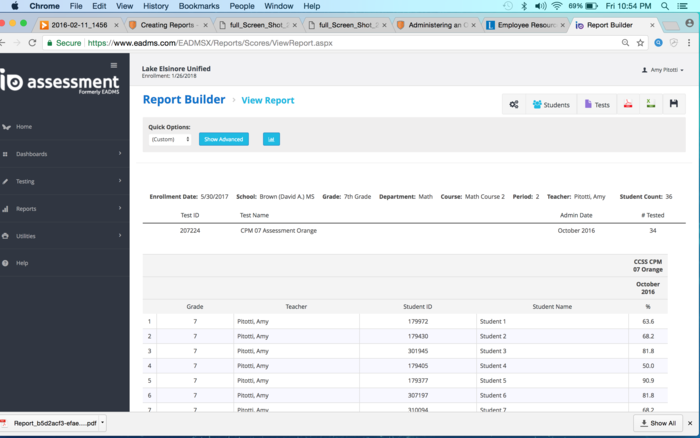Click the bar chart graph button
Viewport: 700px width, 438px height.
pos(271,139)
